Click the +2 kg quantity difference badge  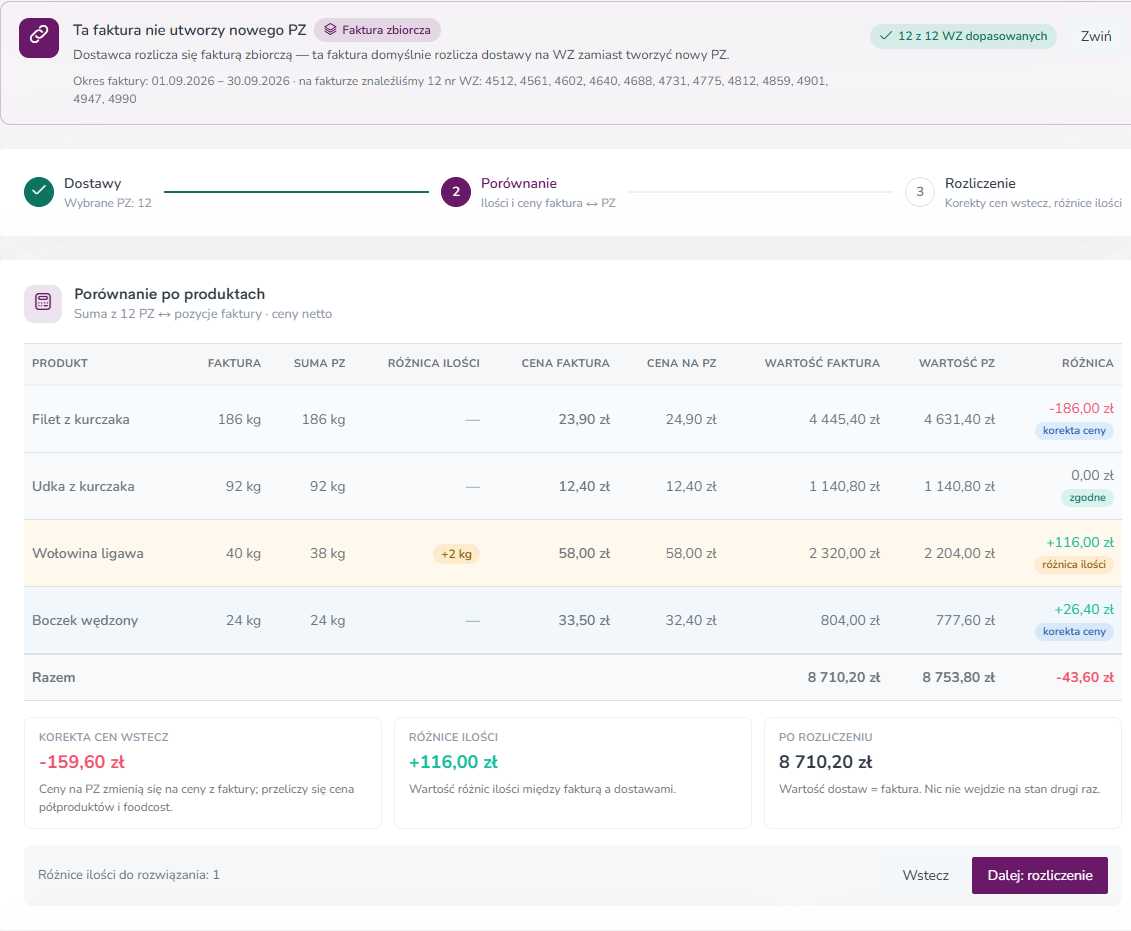457,554
